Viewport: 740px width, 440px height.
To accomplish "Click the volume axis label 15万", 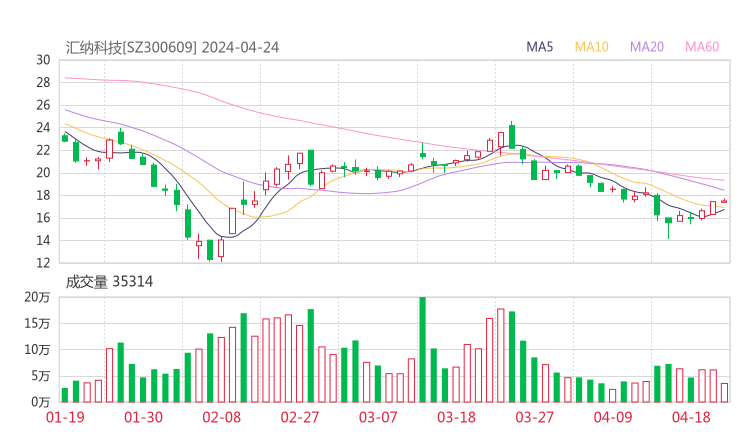I will [x=37, y=323].
